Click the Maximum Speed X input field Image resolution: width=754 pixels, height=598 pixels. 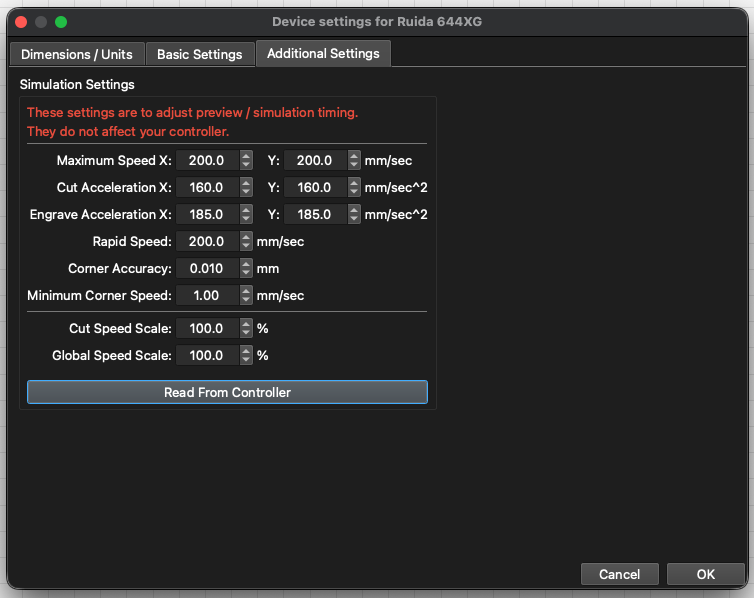pyautogui.click(x=207, y=160)
